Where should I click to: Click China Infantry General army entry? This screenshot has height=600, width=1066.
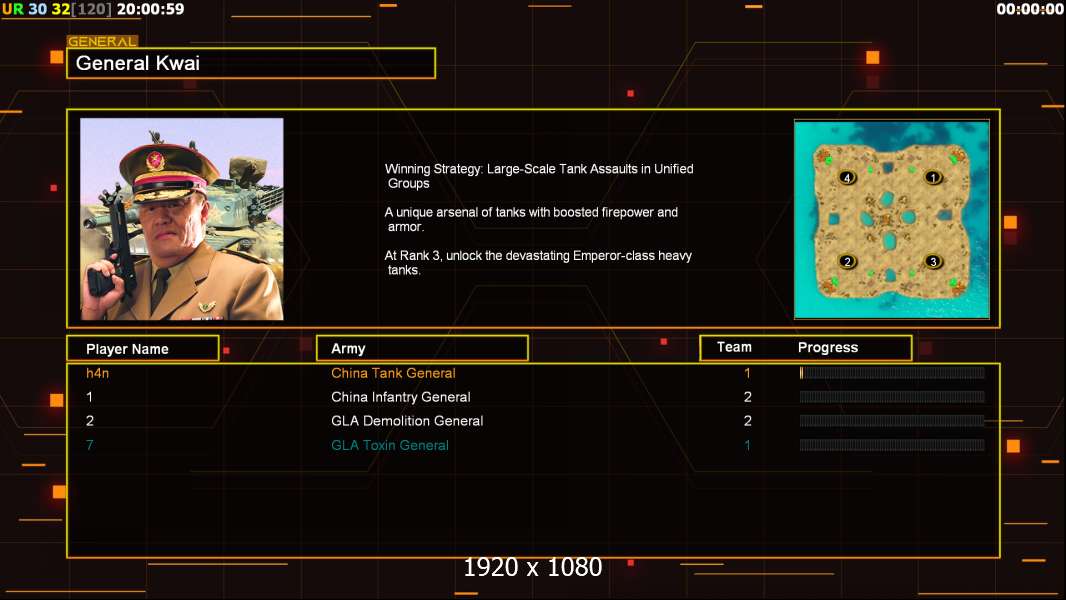tap(400, 397)
